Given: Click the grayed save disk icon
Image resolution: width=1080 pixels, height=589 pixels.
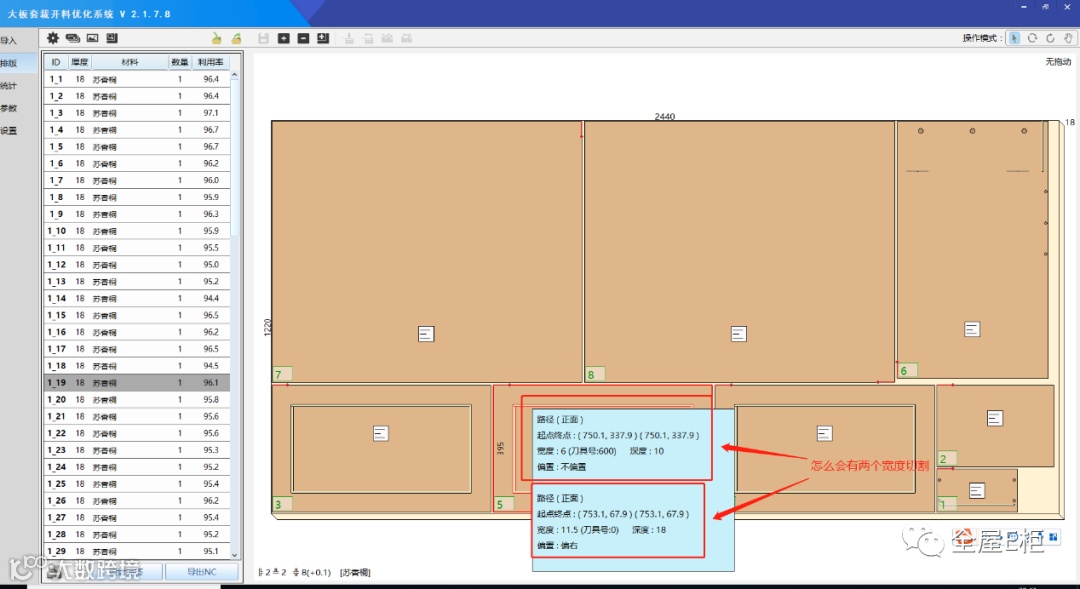Looking at the screenshot, I should pos(263,39).
